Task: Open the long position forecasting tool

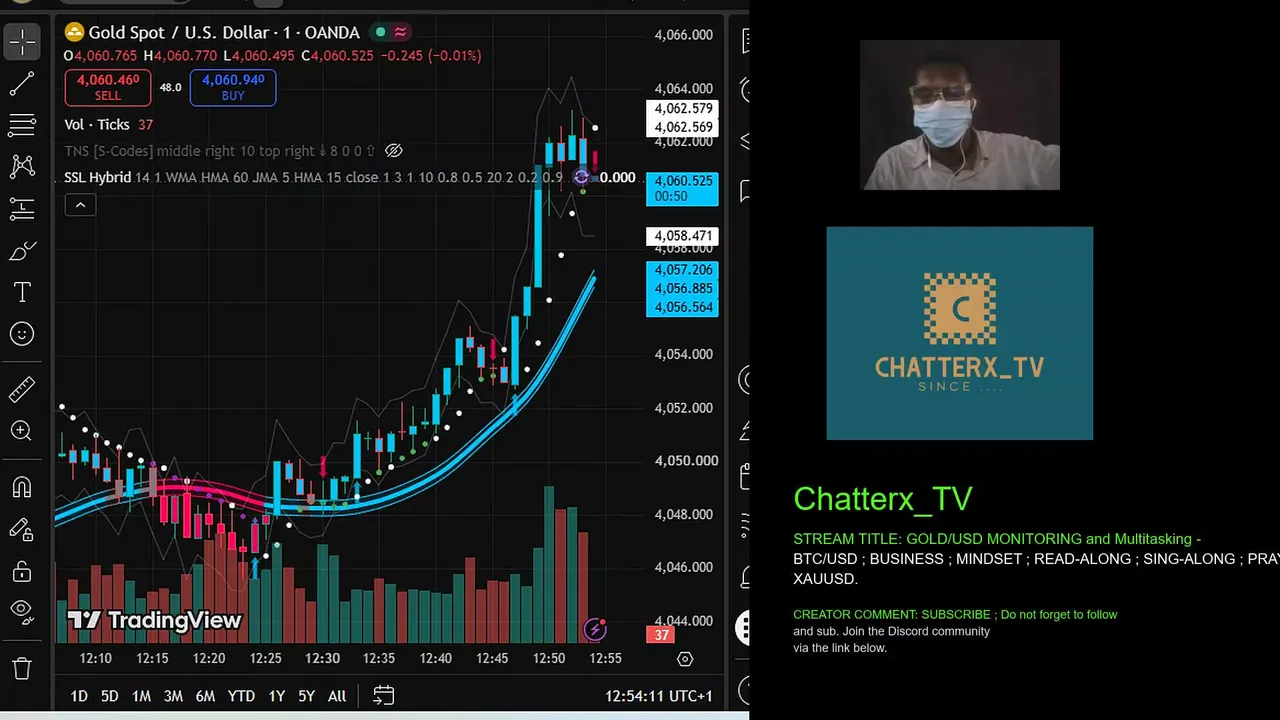Action: point(22,208)
